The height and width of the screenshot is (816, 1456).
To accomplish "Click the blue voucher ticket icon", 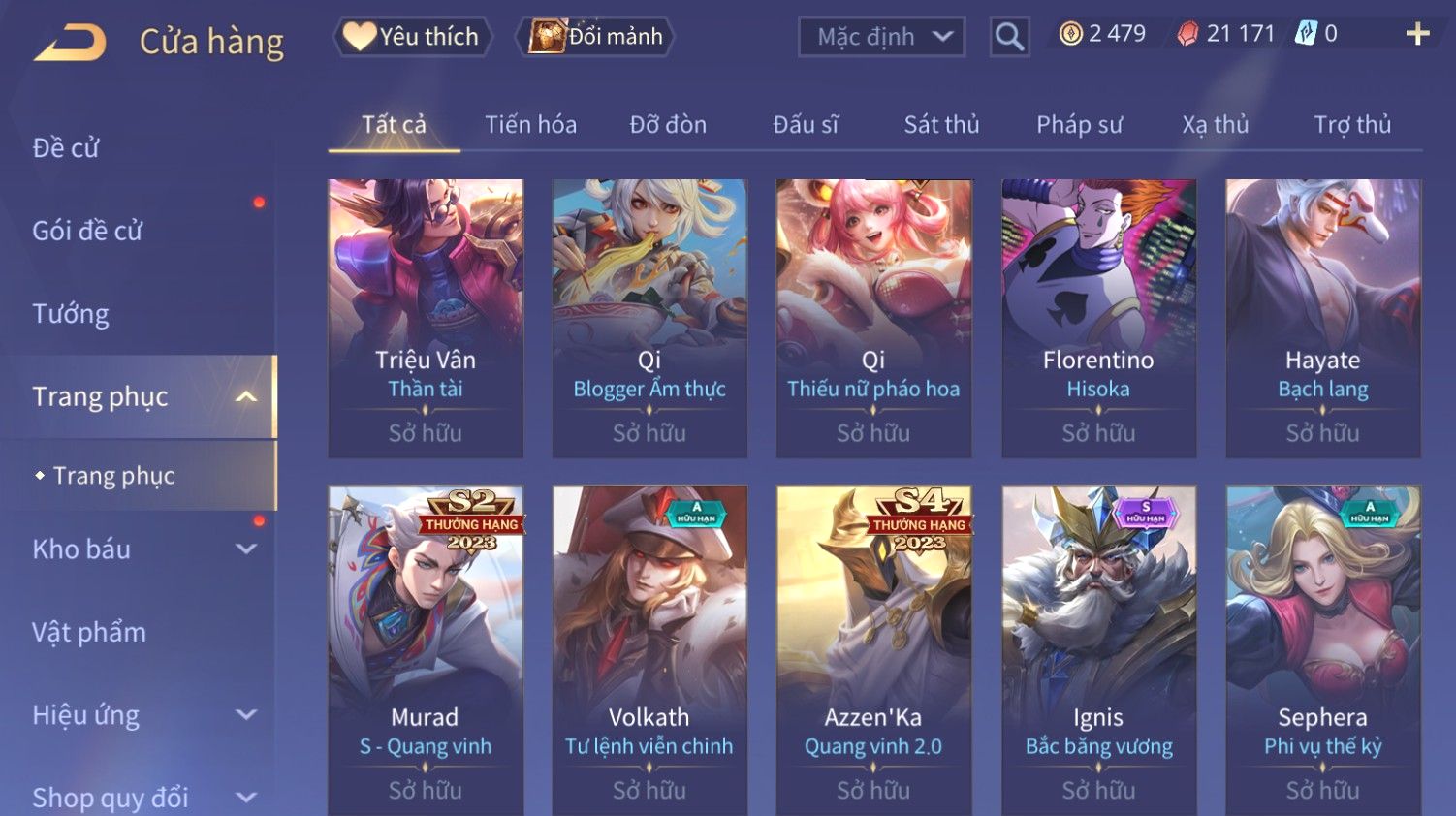I will [1306, 34].
